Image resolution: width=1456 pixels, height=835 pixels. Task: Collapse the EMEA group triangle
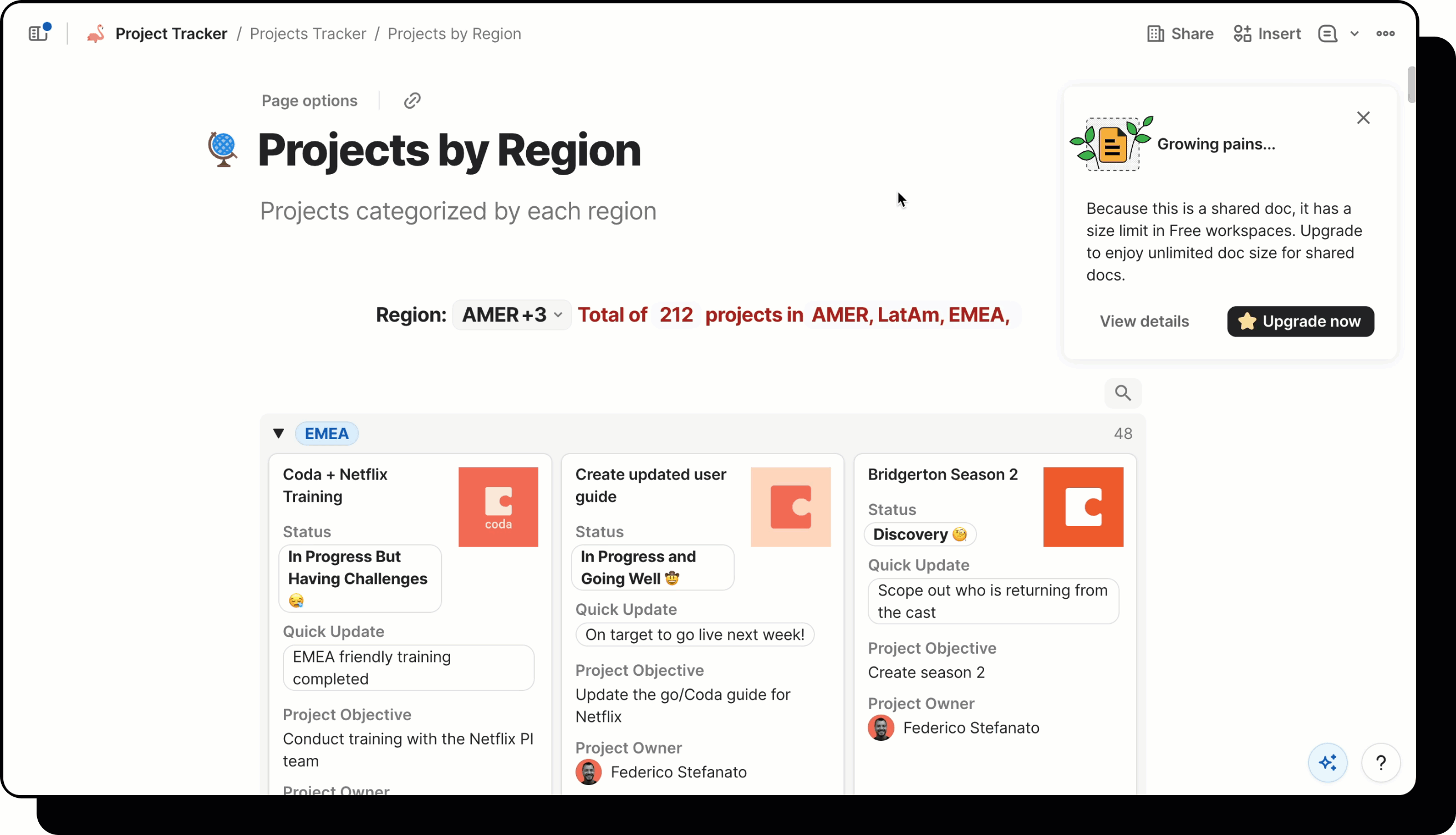pyautogui.click(x=279, y=433)
